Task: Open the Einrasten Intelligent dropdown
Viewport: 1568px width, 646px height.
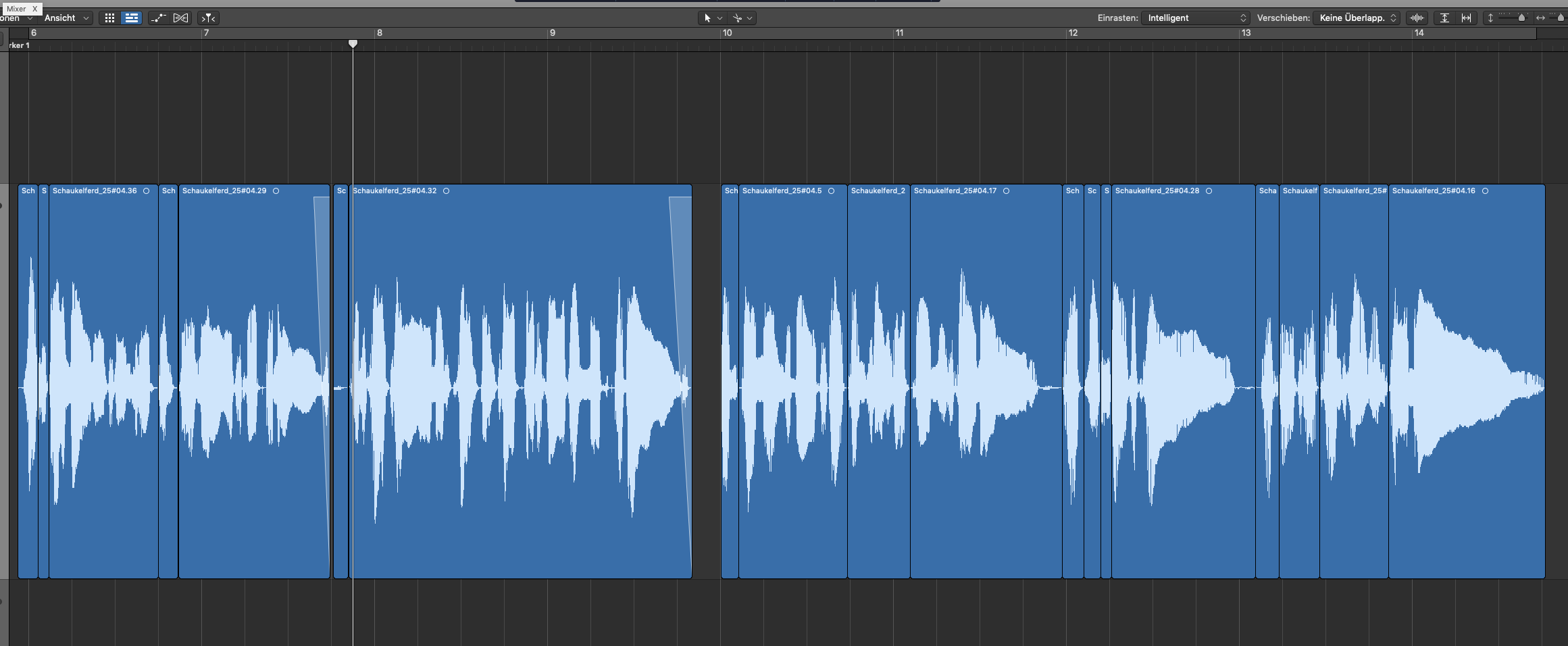Action: pyautogui.click(x=1196, y=18)
